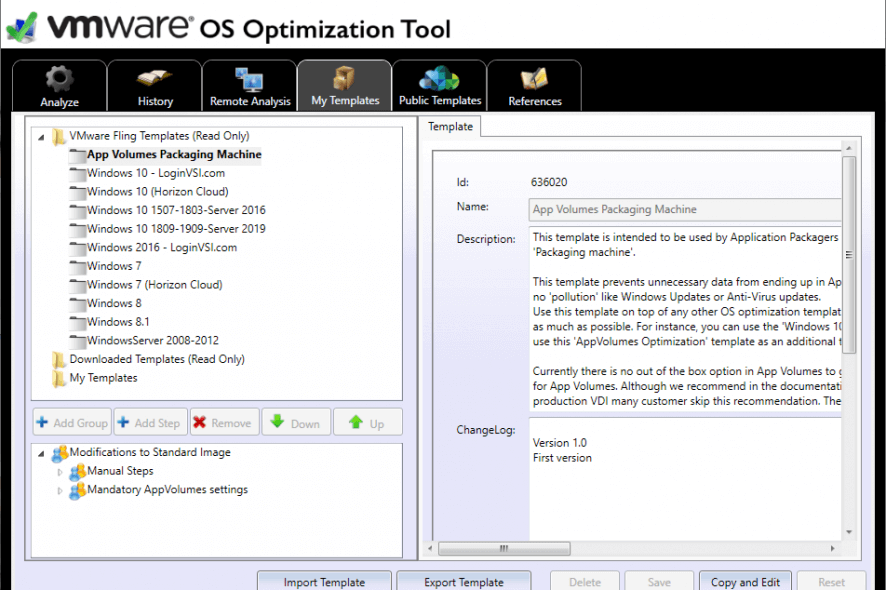Click the Export Template button
Screen dimensions: 886x590
(464, 582)
